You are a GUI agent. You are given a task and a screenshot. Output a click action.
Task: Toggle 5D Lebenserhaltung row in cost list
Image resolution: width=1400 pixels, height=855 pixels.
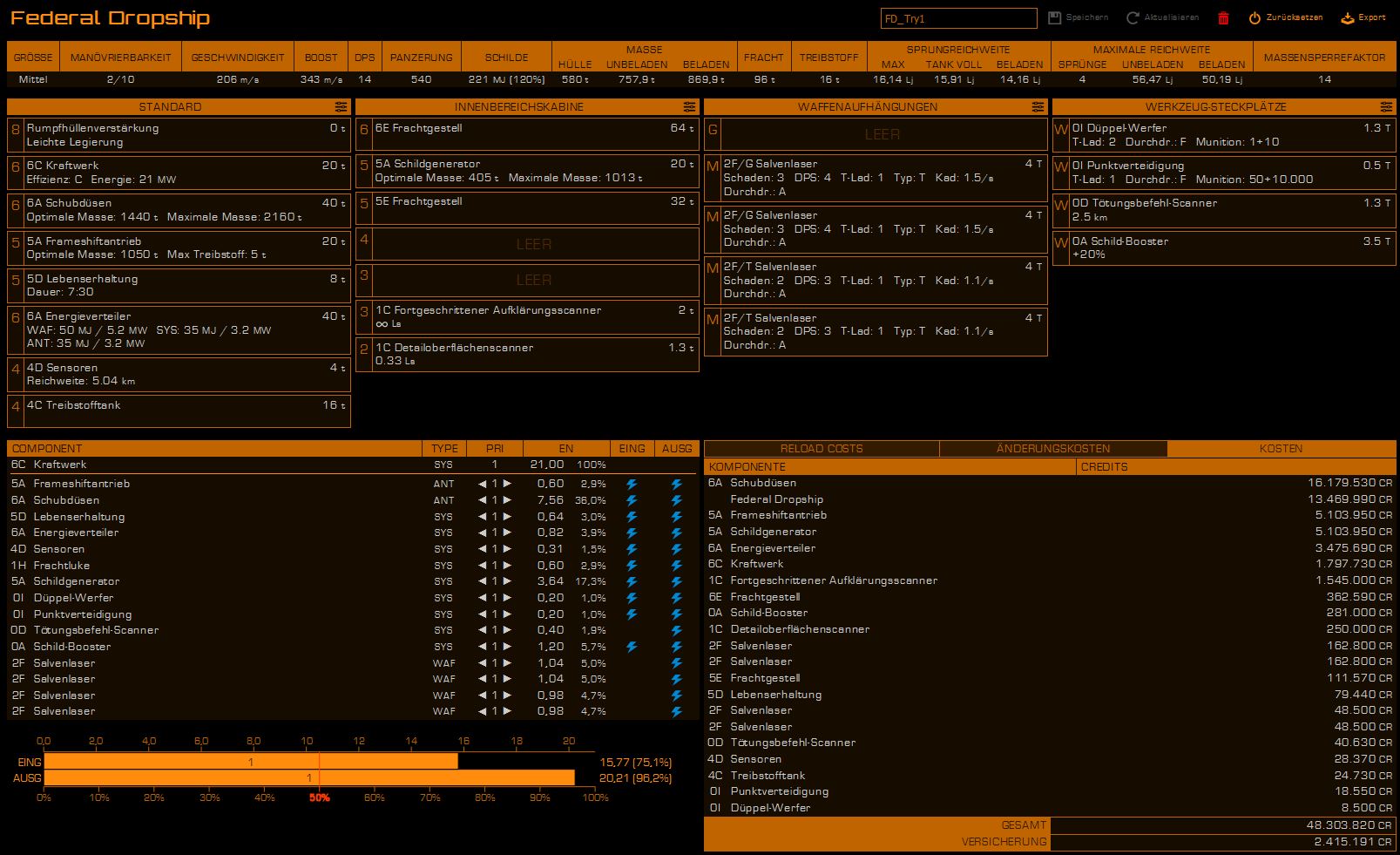(1050, 695)
